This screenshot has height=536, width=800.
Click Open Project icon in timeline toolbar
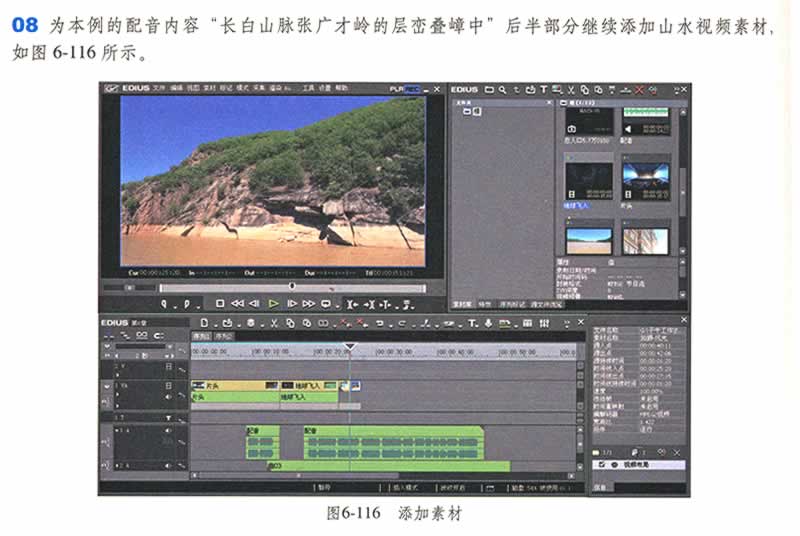pyautogui.click(x=228, y=323)
